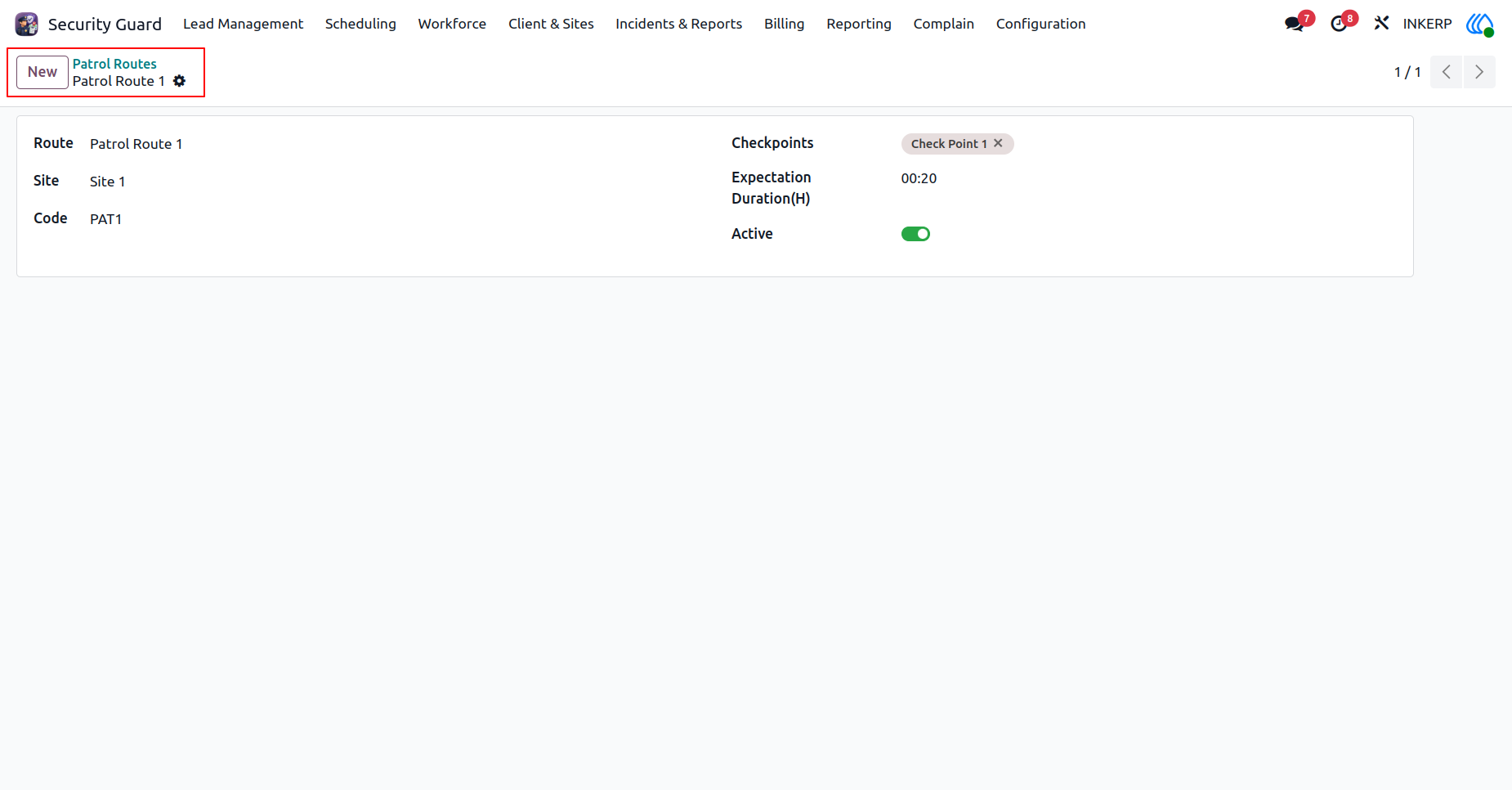Open the Incidents & Reports menu
This screenshot has height=790, width=1512.
[x=678, y=24]
